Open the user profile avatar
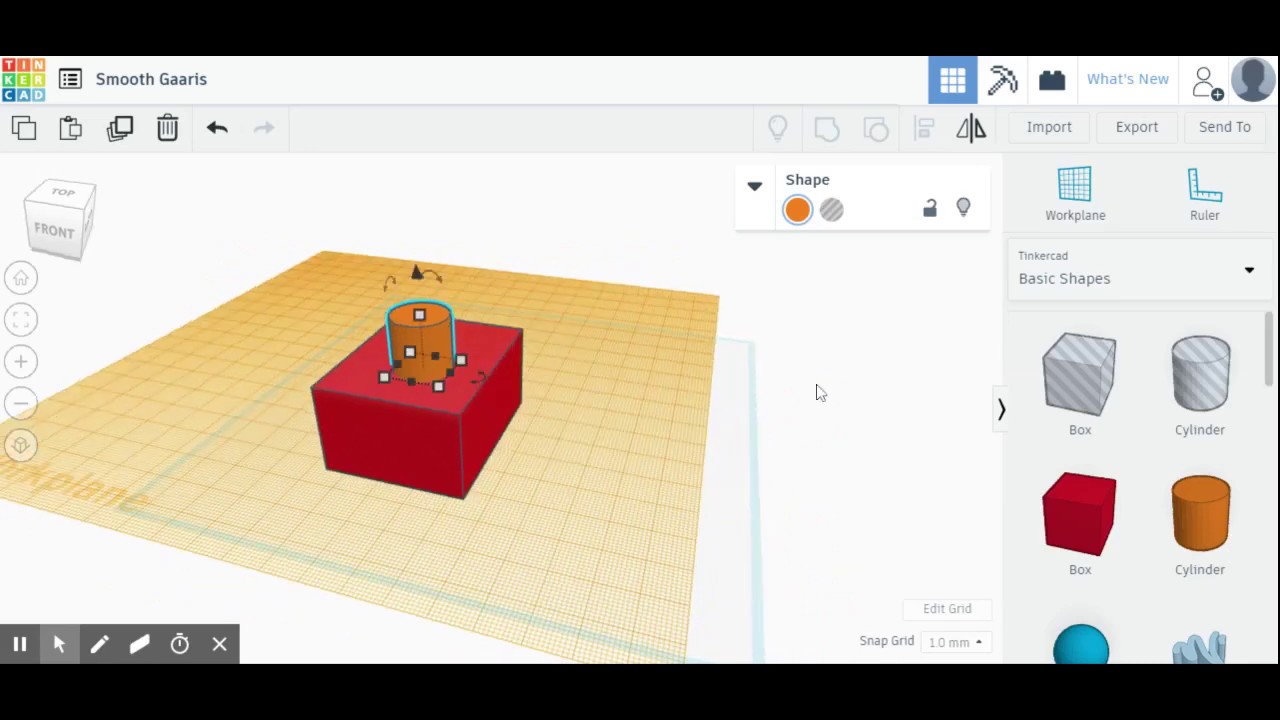This screenshot has width=1280, height=720. pyautogui.click(x=1253, y=80)
